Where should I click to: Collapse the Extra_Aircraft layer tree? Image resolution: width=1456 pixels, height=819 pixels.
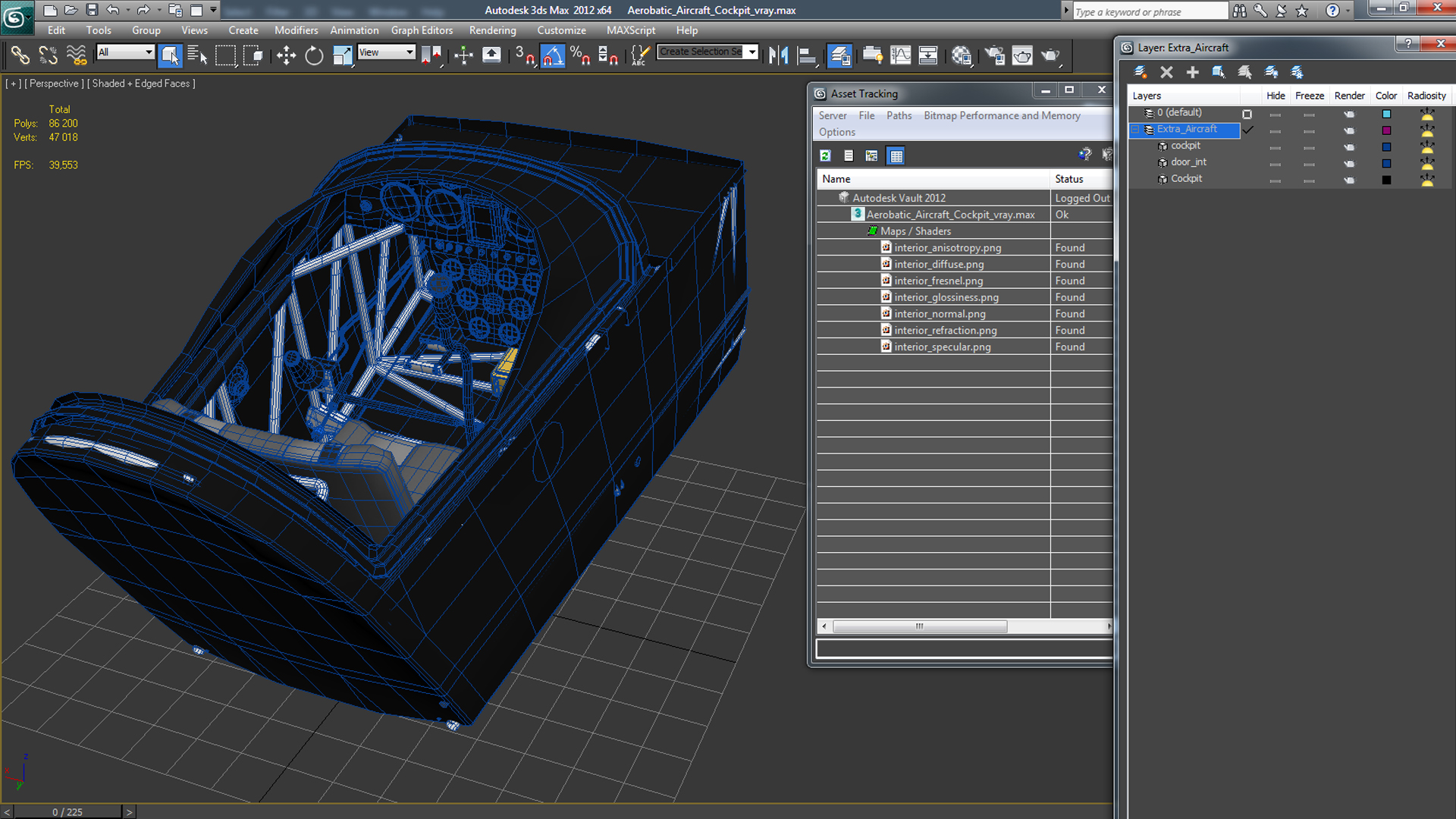click(1135, 130)
